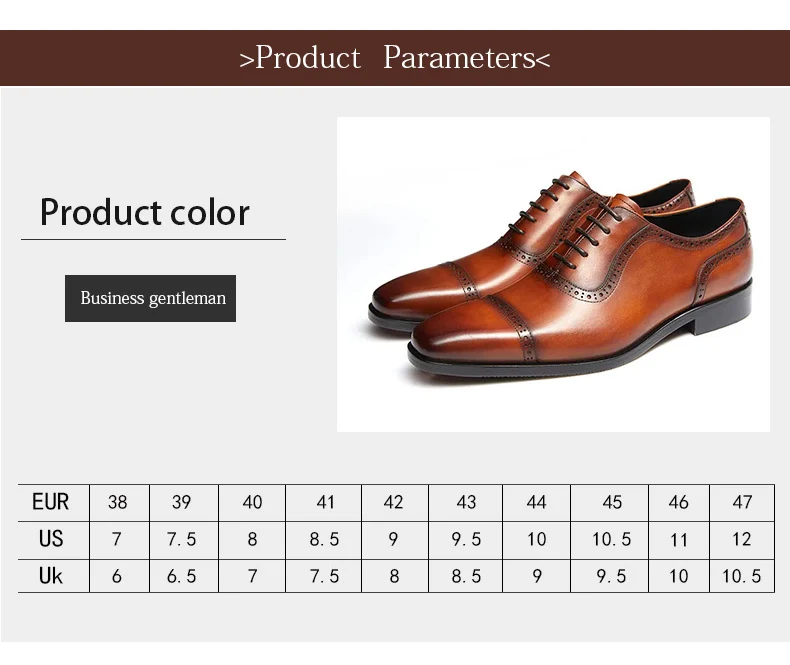Screen dimensions: 790x665
Task: Select EUR size 38 cell
Action: (117, 502)
